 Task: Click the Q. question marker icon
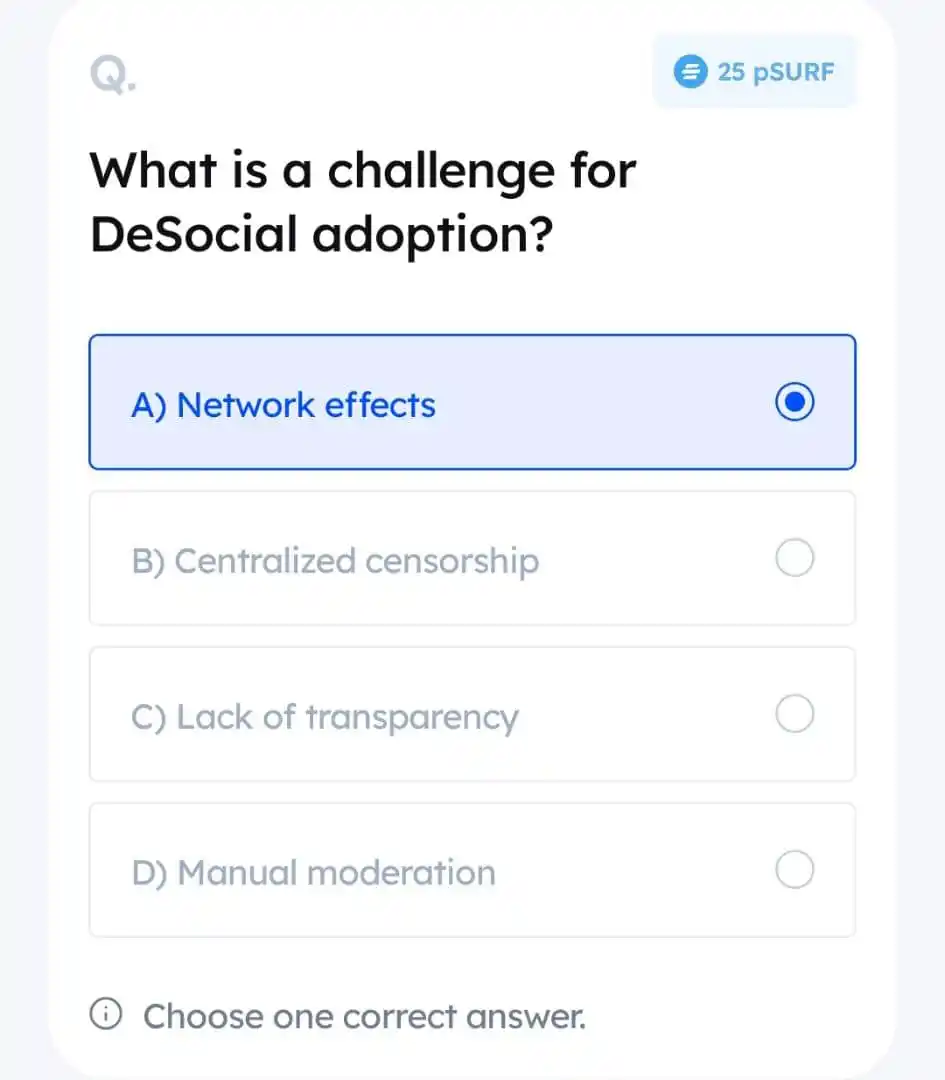point(113,75)
